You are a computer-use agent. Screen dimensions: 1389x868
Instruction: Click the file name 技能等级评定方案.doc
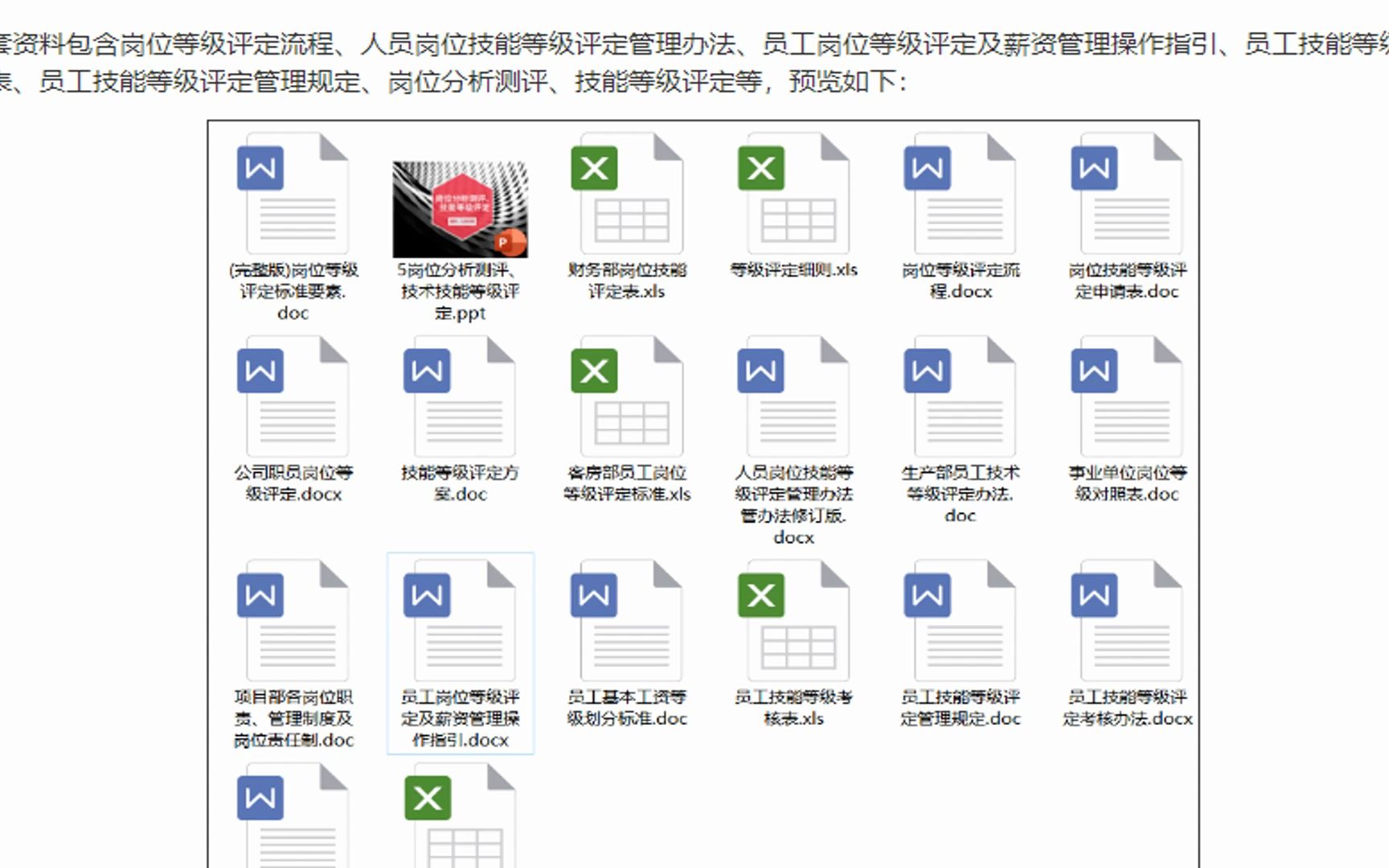pos(460,483)
